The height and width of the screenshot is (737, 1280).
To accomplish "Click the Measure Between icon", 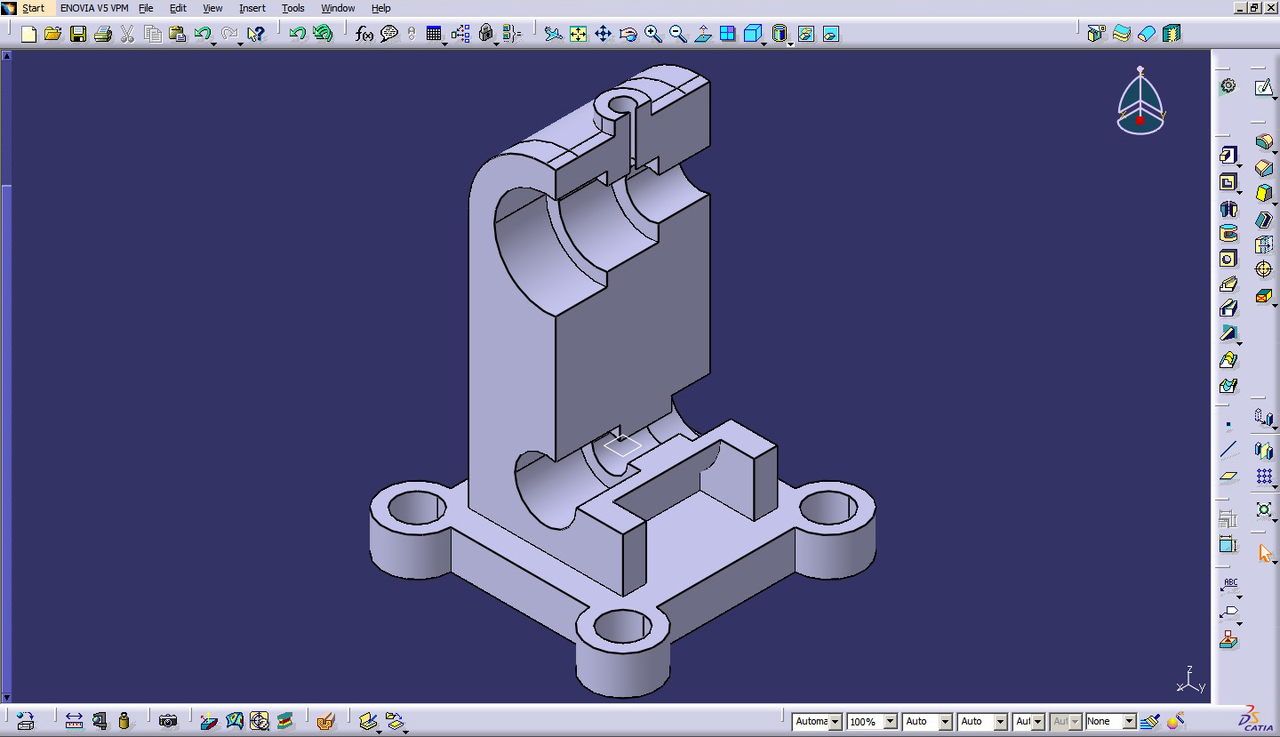I will [x=74, y=720].
